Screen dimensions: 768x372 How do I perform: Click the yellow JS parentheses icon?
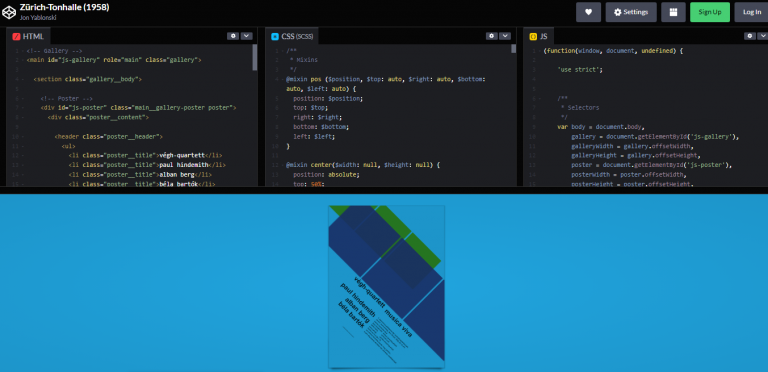(x=533, y=36)
